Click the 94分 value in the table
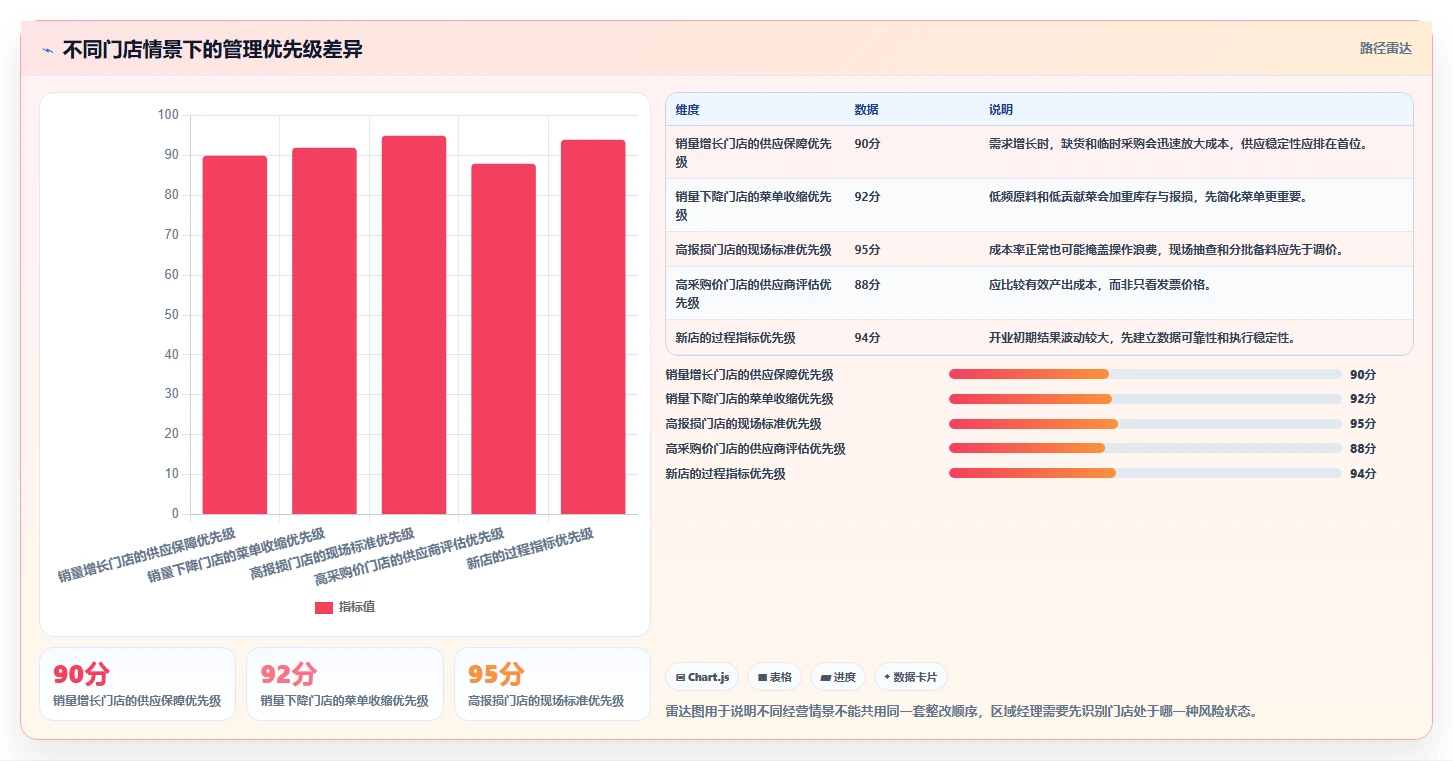The width and height of the screenshot is (1453, 761). (x=867, y=338)
